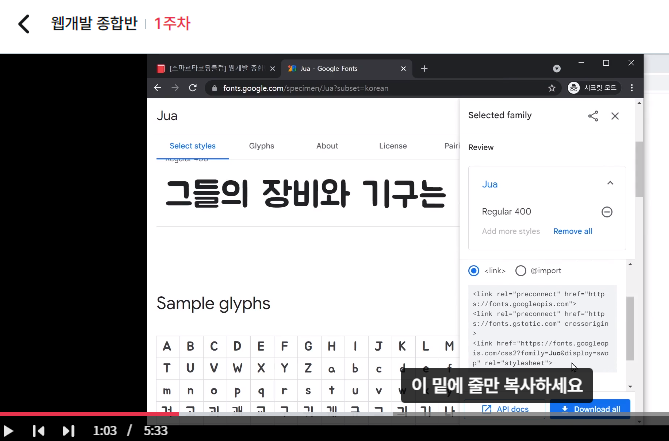Click the Sample glyphs heading

click(x=213, y=303)
